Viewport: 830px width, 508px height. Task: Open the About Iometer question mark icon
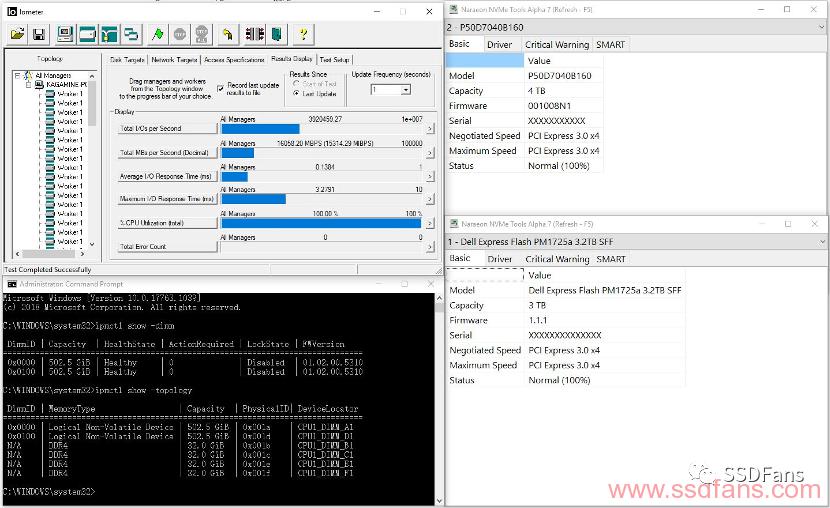[x=303, y=34]
